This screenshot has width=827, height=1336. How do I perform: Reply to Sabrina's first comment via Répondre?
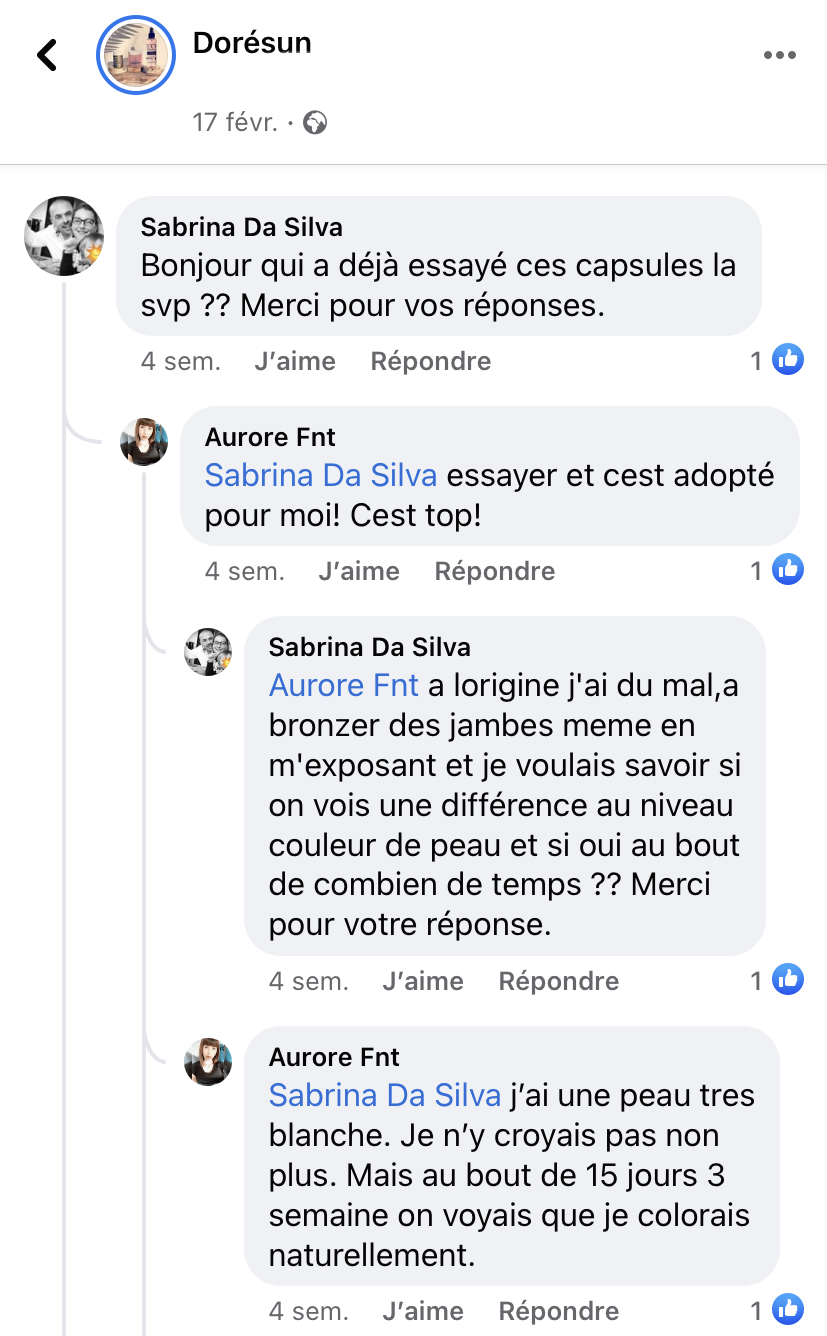[430, 361]
